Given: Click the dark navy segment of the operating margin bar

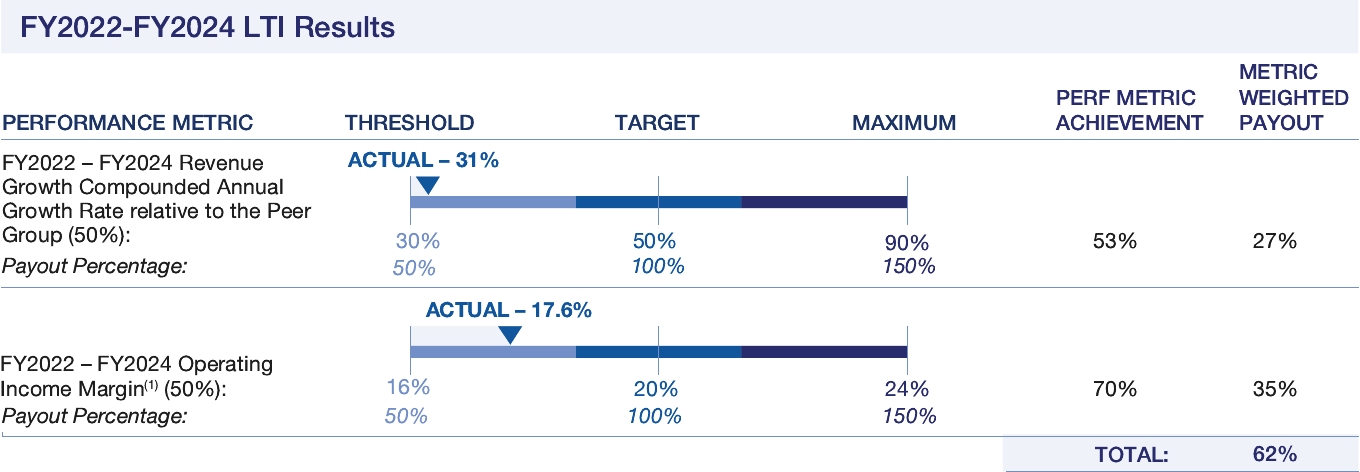Looking at the screenshot, I should click(x=824, y=351).
